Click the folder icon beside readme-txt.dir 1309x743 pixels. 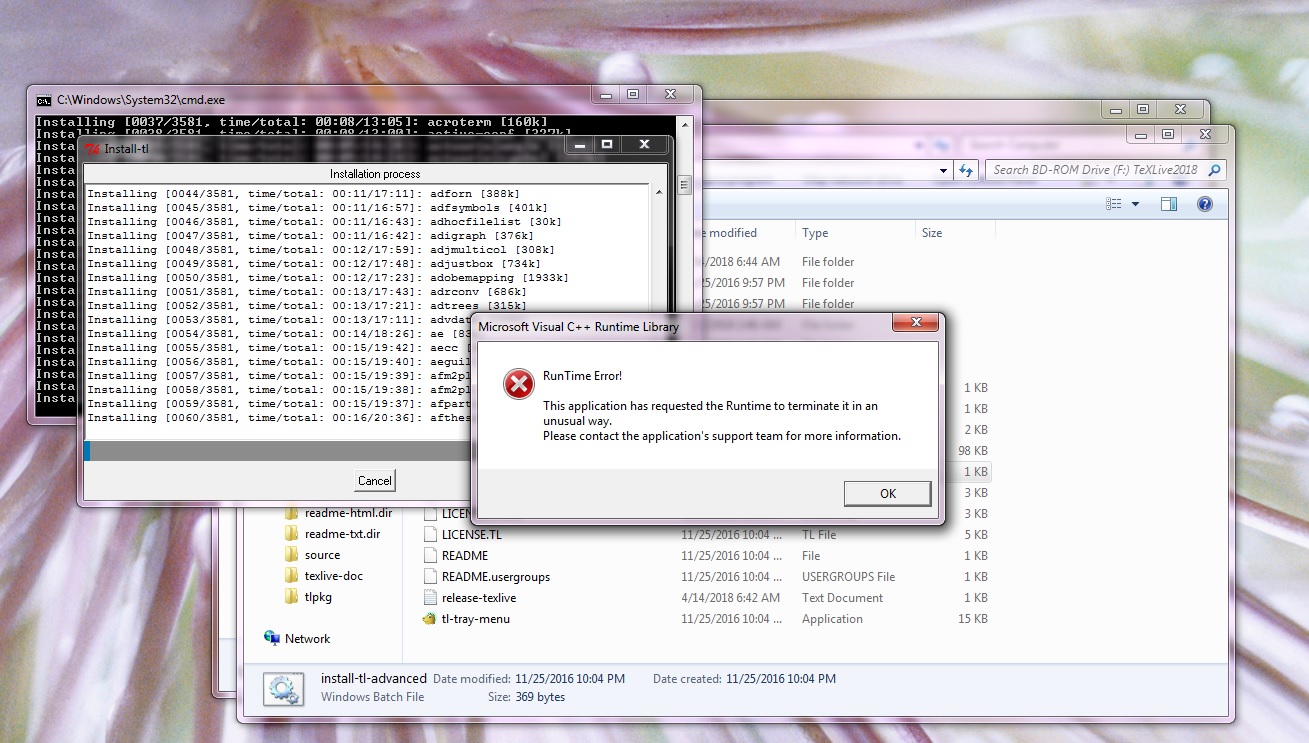click(x=291, y=534)
